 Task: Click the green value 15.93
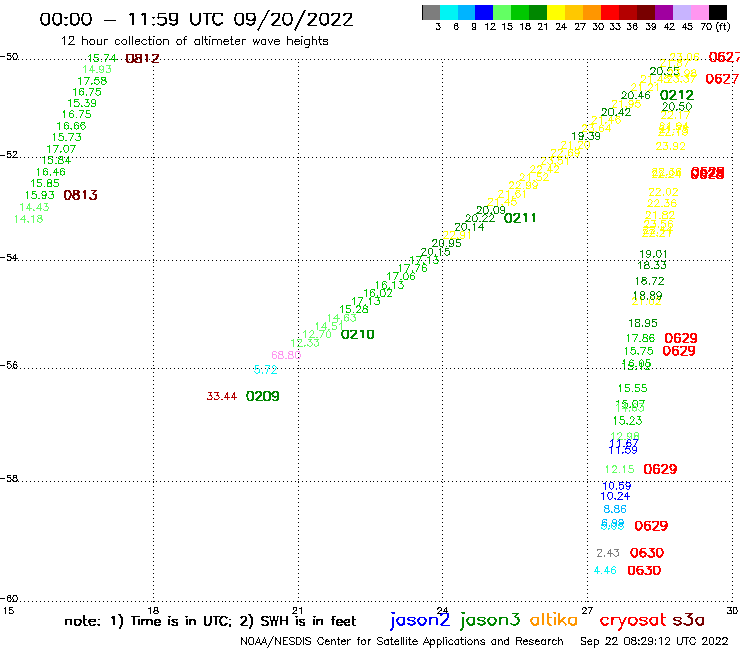pyautogui.click(x=40, y=195)
